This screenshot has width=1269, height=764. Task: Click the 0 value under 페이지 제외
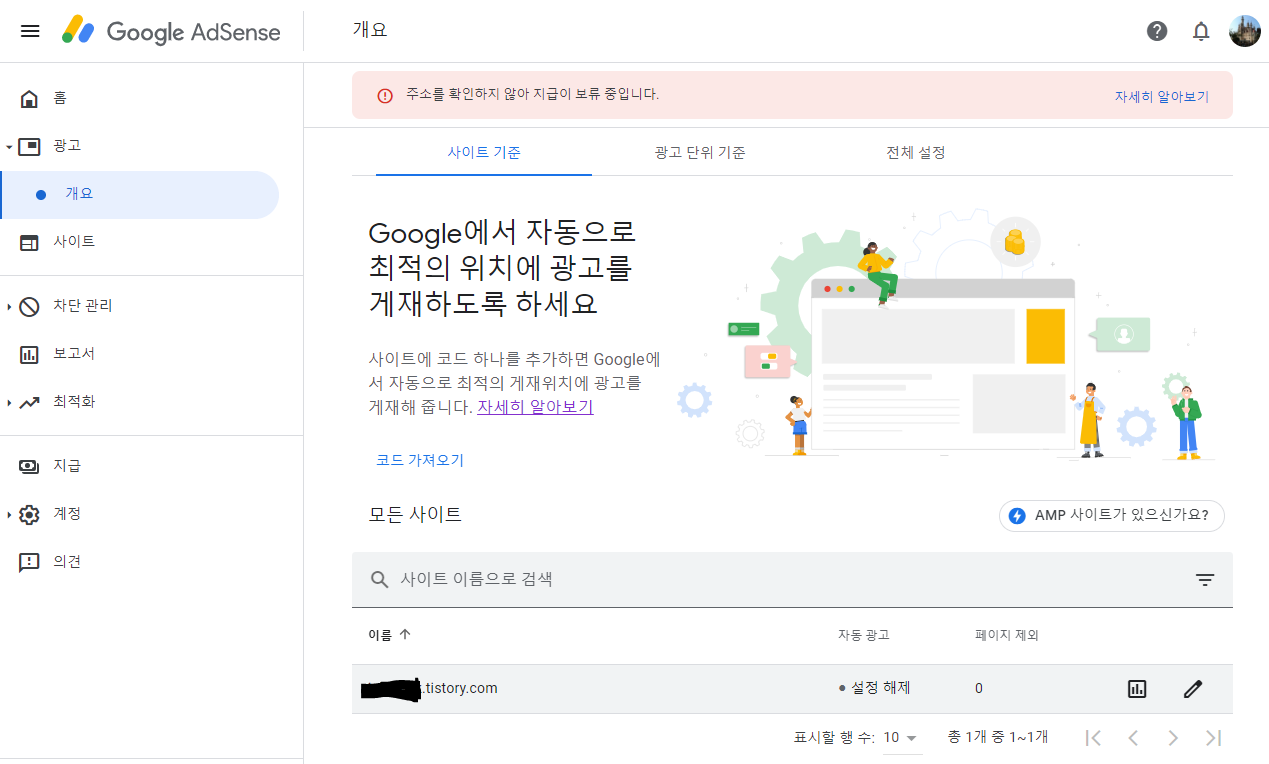[x=979, y=688]
